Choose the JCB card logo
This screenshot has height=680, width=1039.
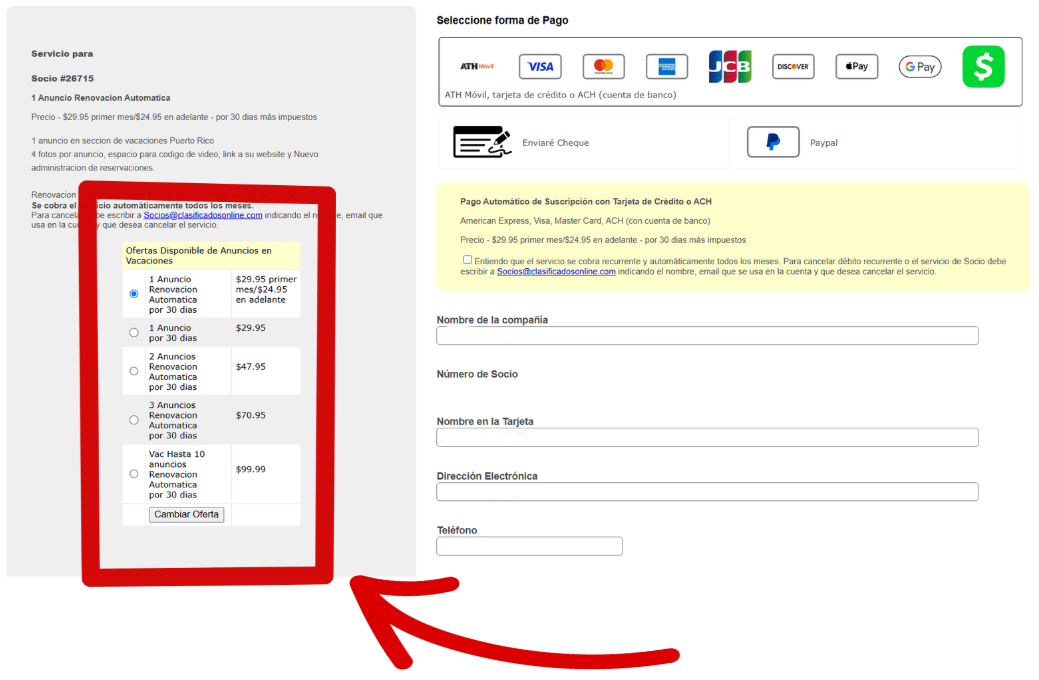(x=730, y=66)
